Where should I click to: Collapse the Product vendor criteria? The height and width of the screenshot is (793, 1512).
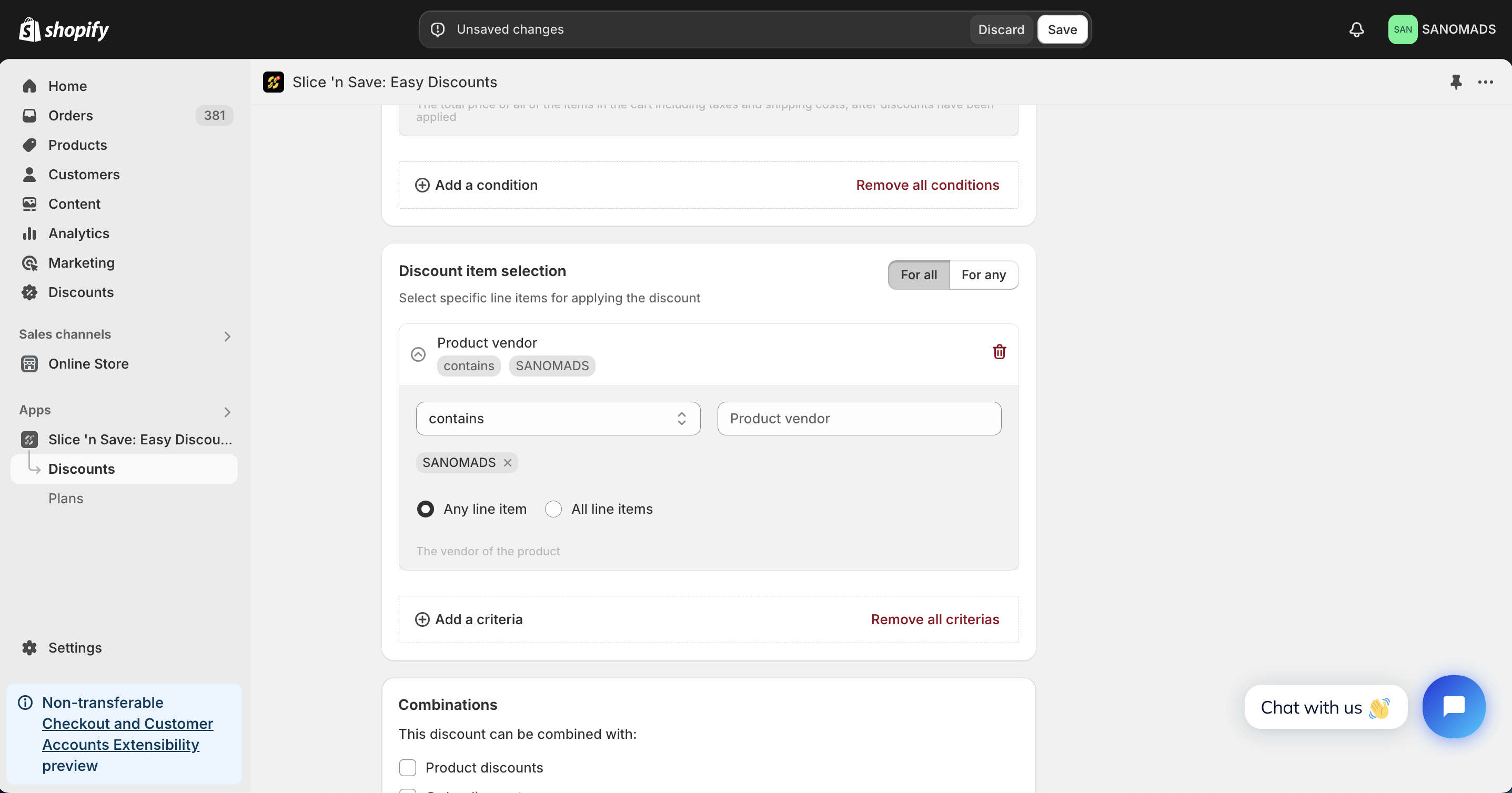418,354
